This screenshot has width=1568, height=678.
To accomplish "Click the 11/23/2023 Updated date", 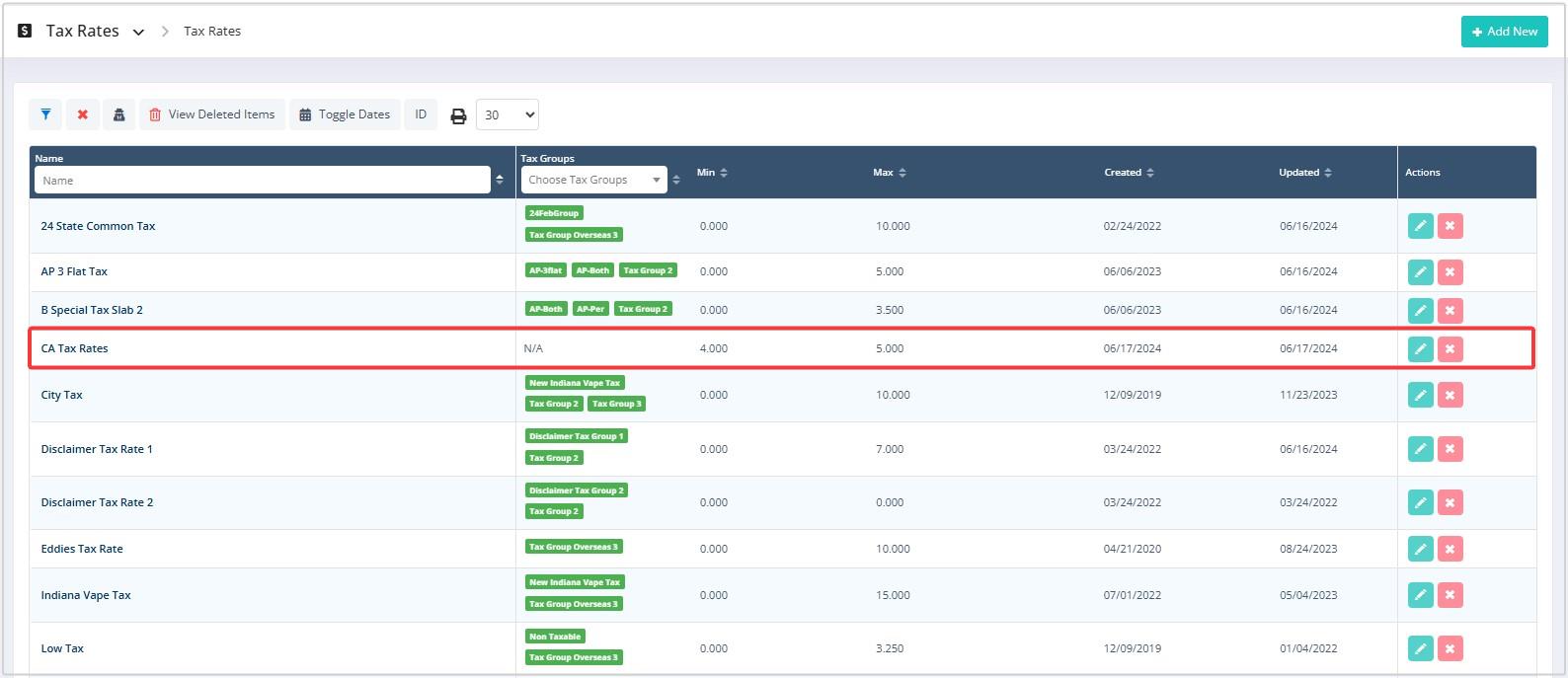I will pyautogui.click(x=1308, y=395).
